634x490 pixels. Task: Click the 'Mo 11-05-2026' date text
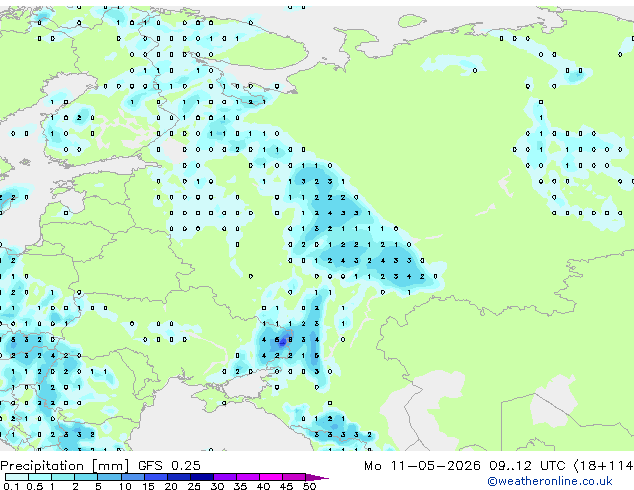click(422, 466)
